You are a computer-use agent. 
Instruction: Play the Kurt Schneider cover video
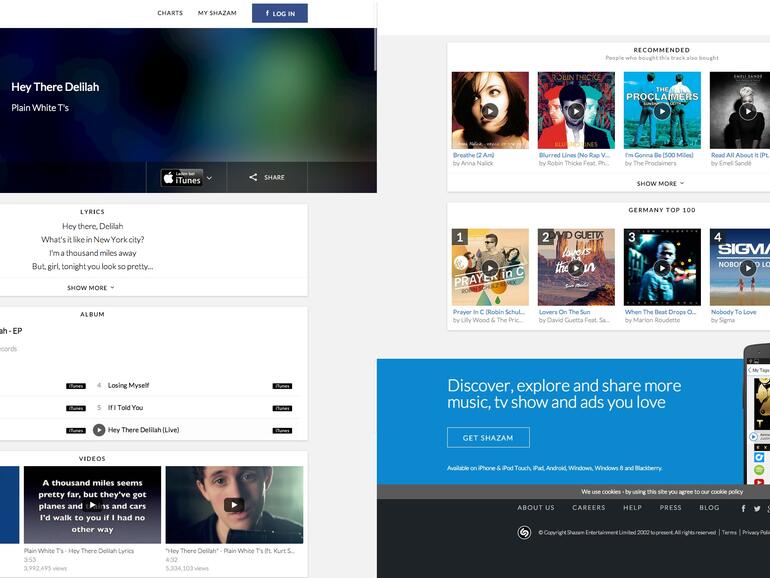coord(234,505)
